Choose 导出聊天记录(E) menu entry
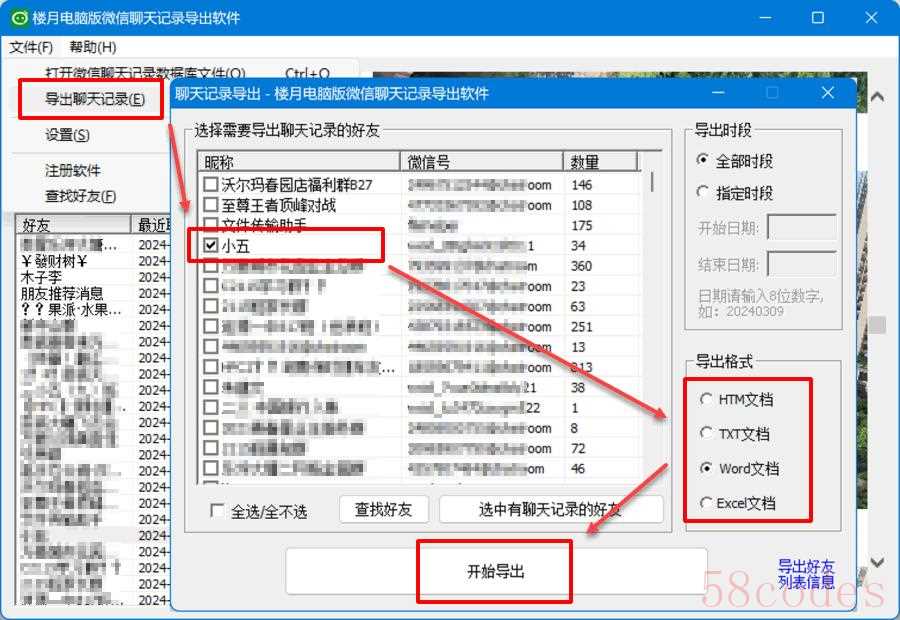The width and height of the screenshot is (900, 620). pyautogui.click(x=95, y=99)
